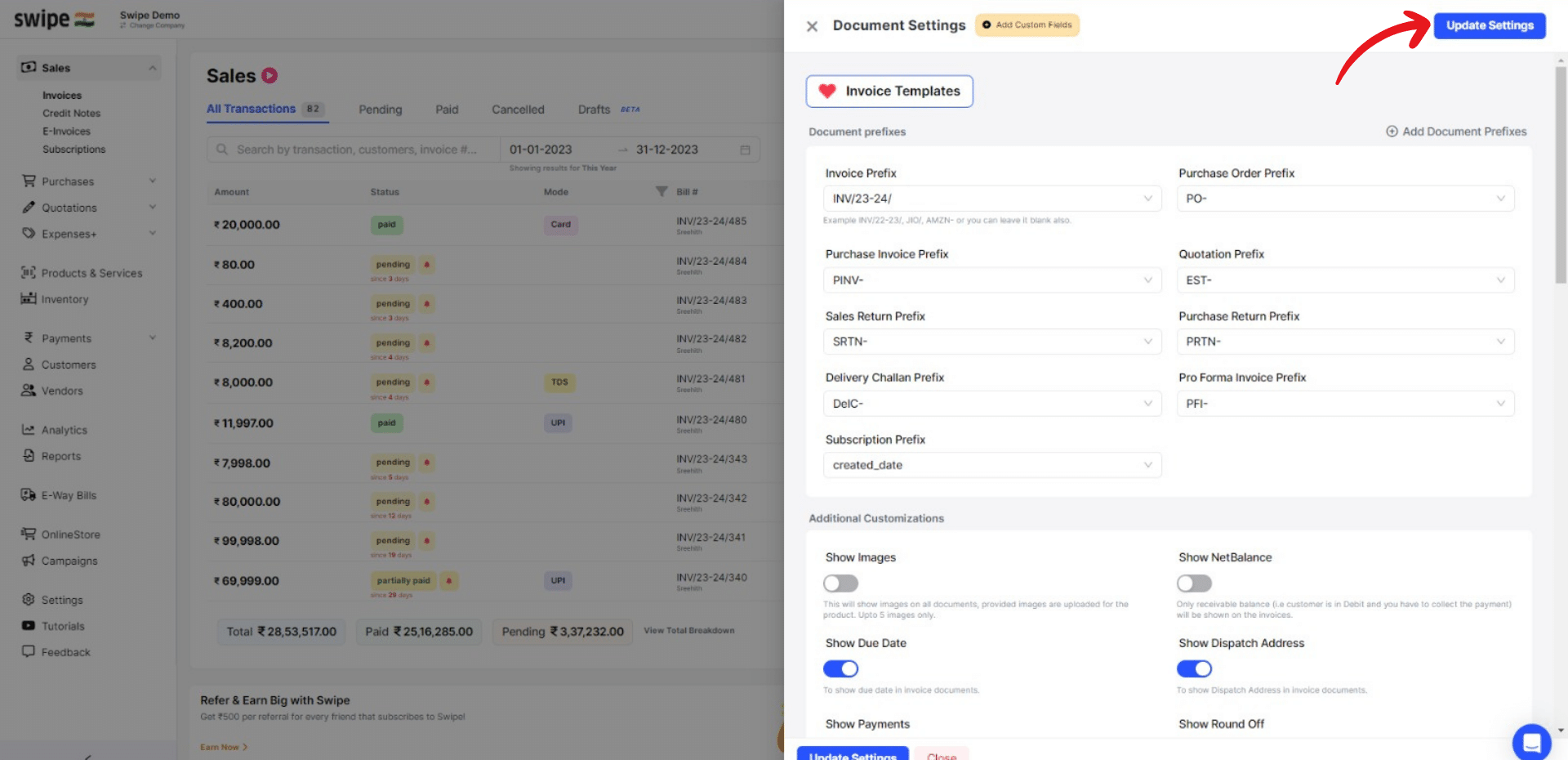Click the Feedback chat icon
The image size is (1568, 760).
pos(29,651)
